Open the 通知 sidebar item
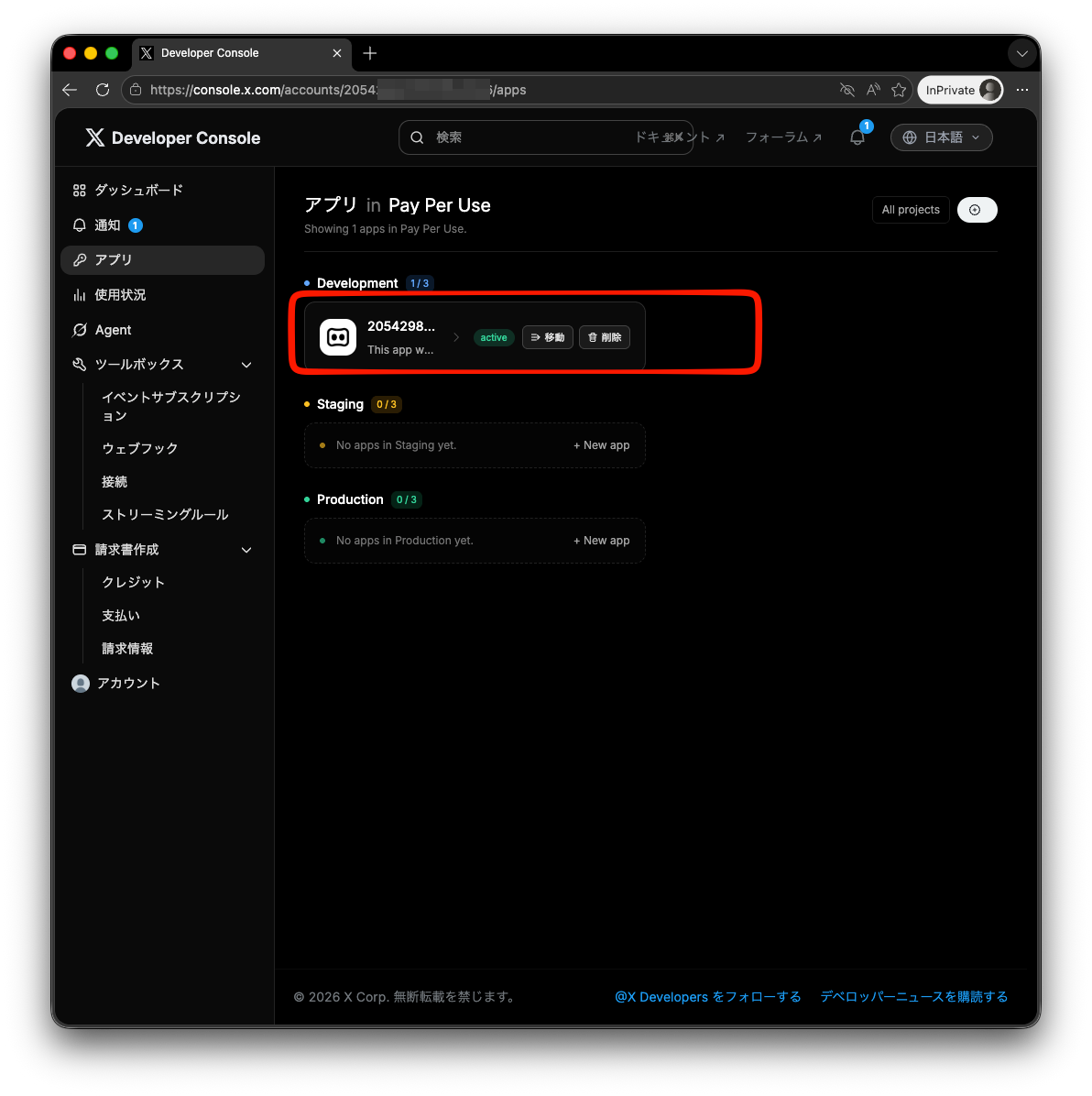Image resolution: width=1092 pixels, height=1096 pixels. coord(162,225)
